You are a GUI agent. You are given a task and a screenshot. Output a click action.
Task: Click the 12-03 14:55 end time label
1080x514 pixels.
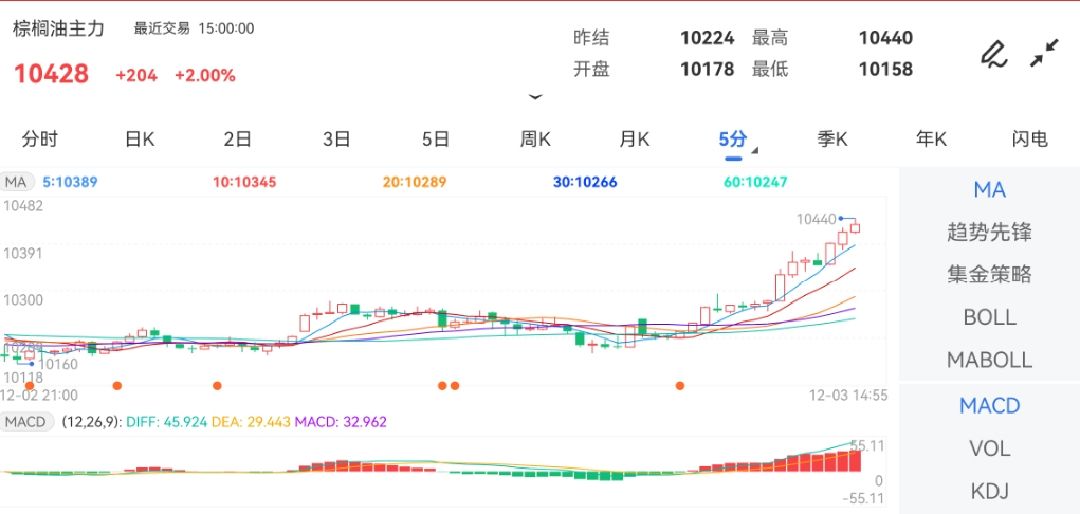[x=848, y=395]
